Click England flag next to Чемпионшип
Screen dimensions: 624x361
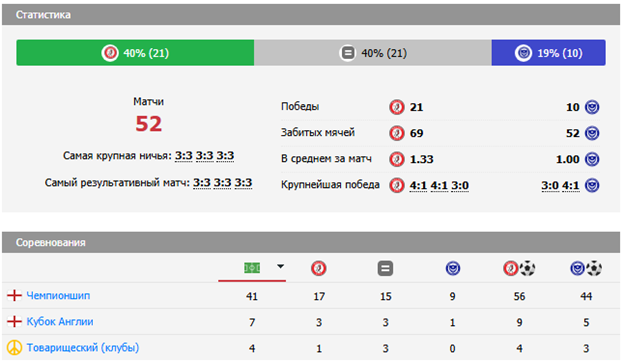[14, 295]
